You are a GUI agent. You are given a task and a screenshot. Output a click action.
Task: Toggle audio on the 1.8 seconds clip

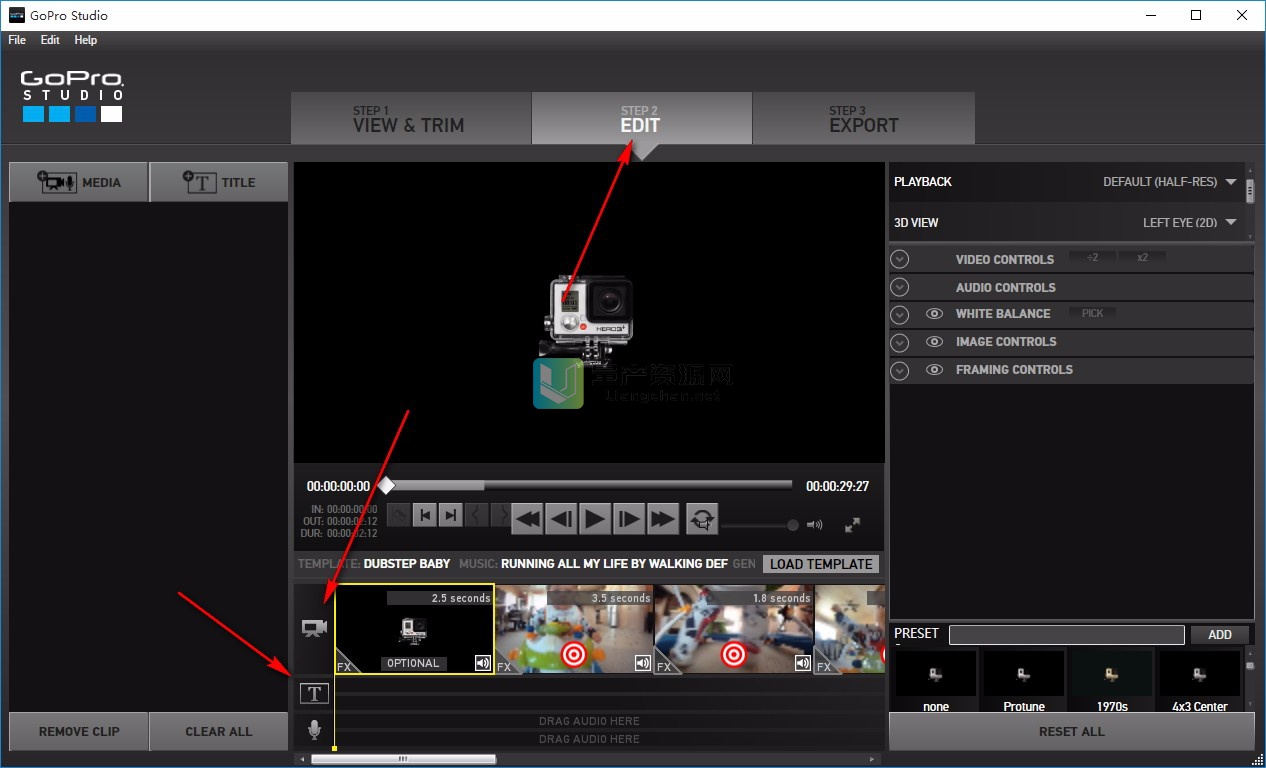802,663
